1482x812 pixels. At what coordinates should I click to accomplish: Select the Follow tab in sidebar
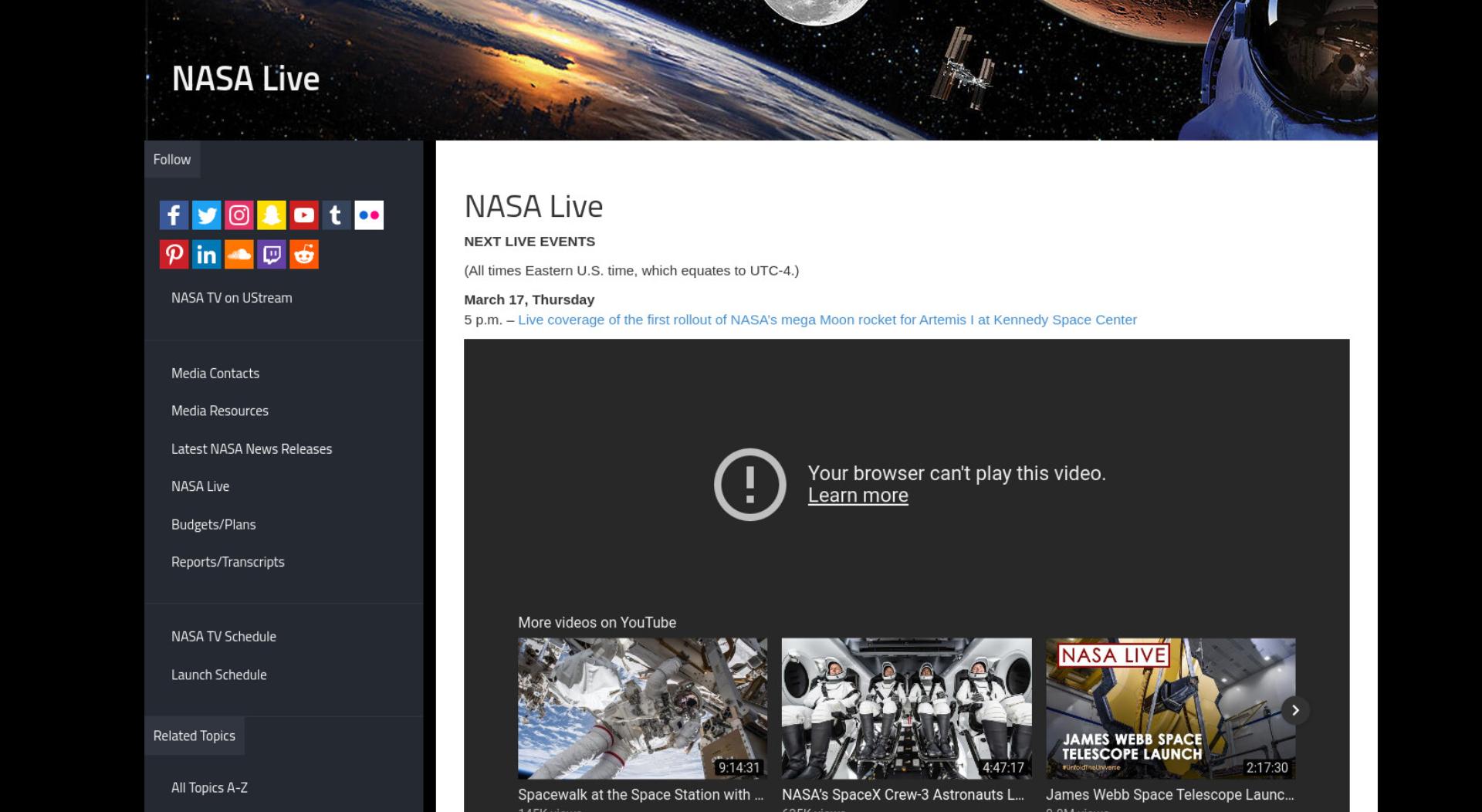click(172, 159)
